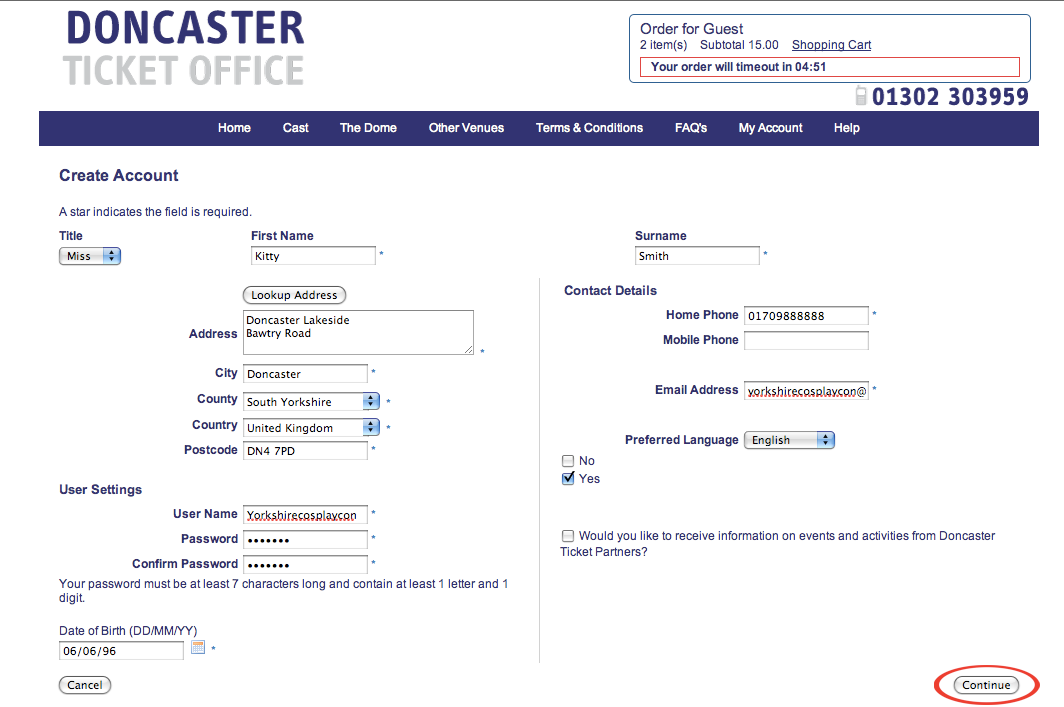
Task: Tick the No checkbox
Action: 568,461
